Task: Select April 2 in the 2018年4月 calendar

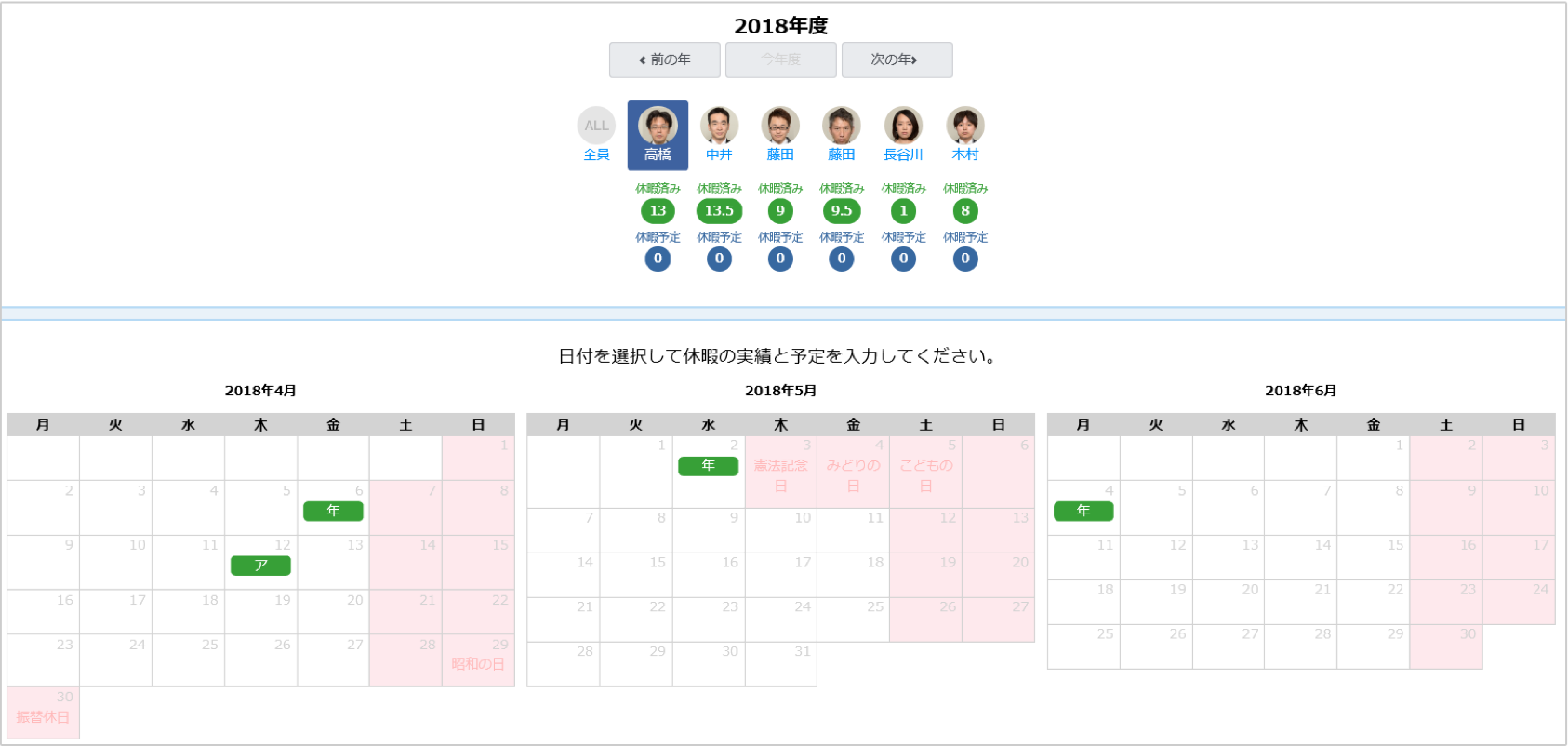Action: coord(43,508)
